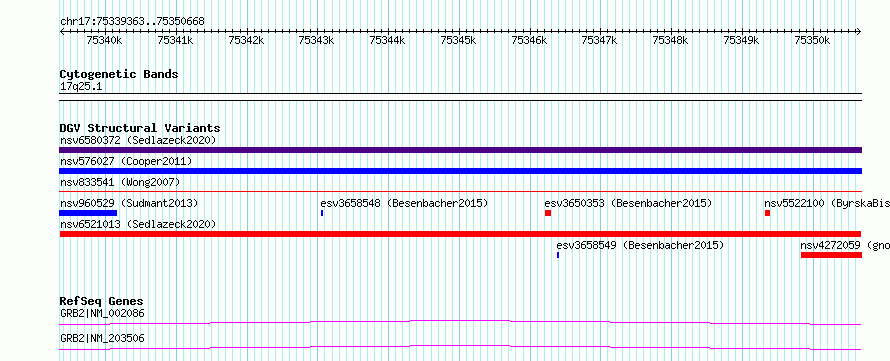Click the GRB2|NM_203506 gene label

102,338
